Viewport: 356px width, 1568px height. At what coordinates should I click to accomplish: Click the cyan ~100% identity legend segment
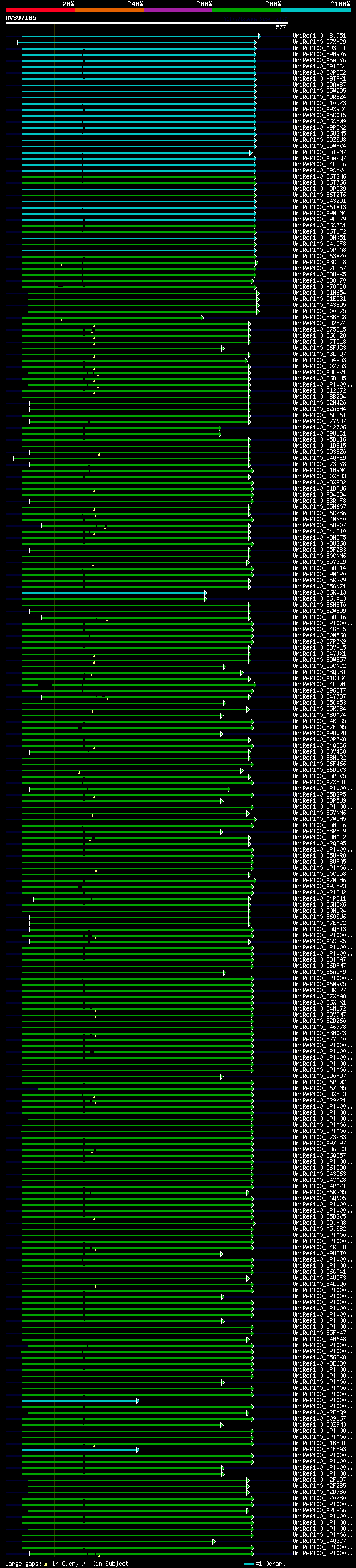pos(316,10)
